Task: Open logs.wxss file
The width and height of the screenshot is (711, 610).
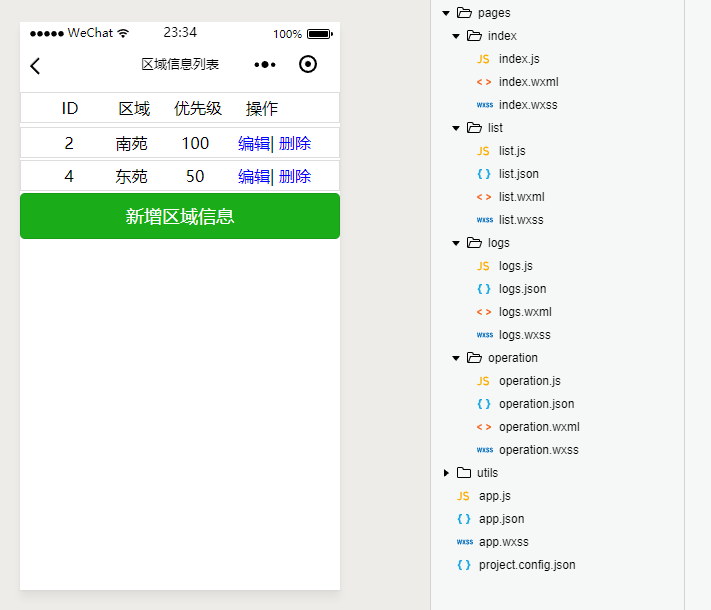Action: click(x=525, y=335)
